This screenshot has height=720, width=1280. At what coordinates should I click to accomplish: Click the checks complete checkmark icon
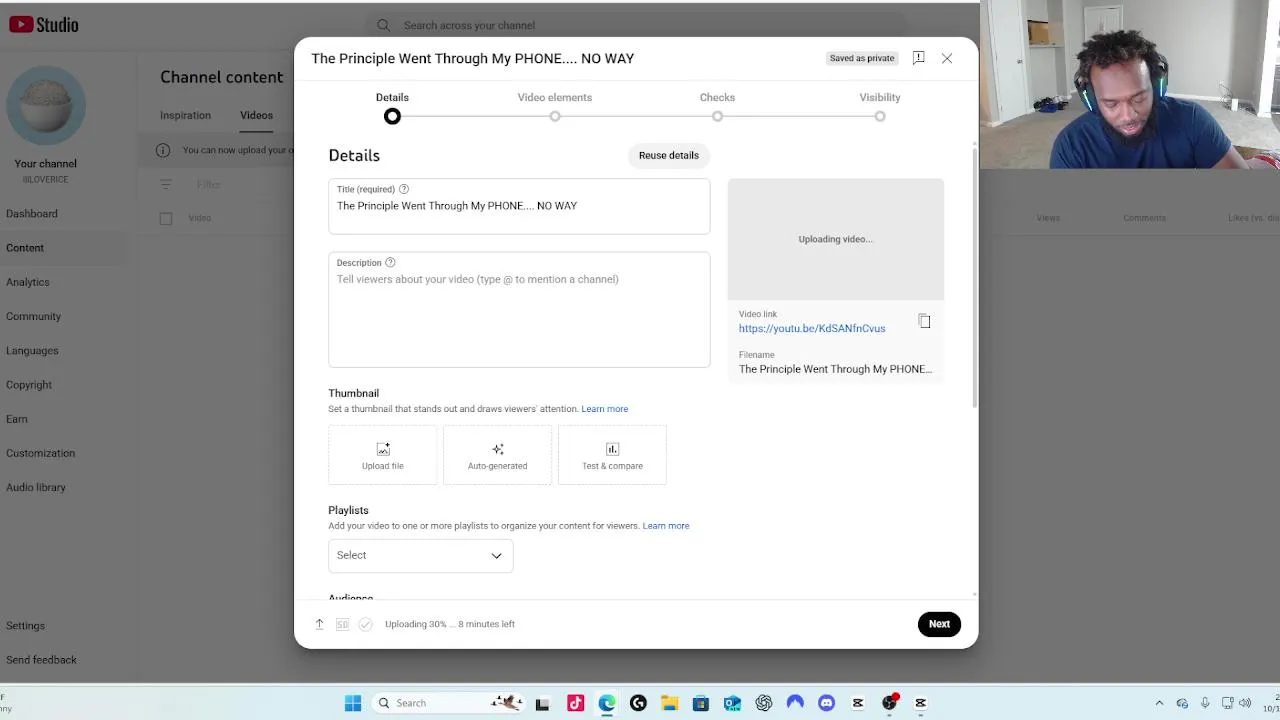pyautogui.click(x=365, y=624)
